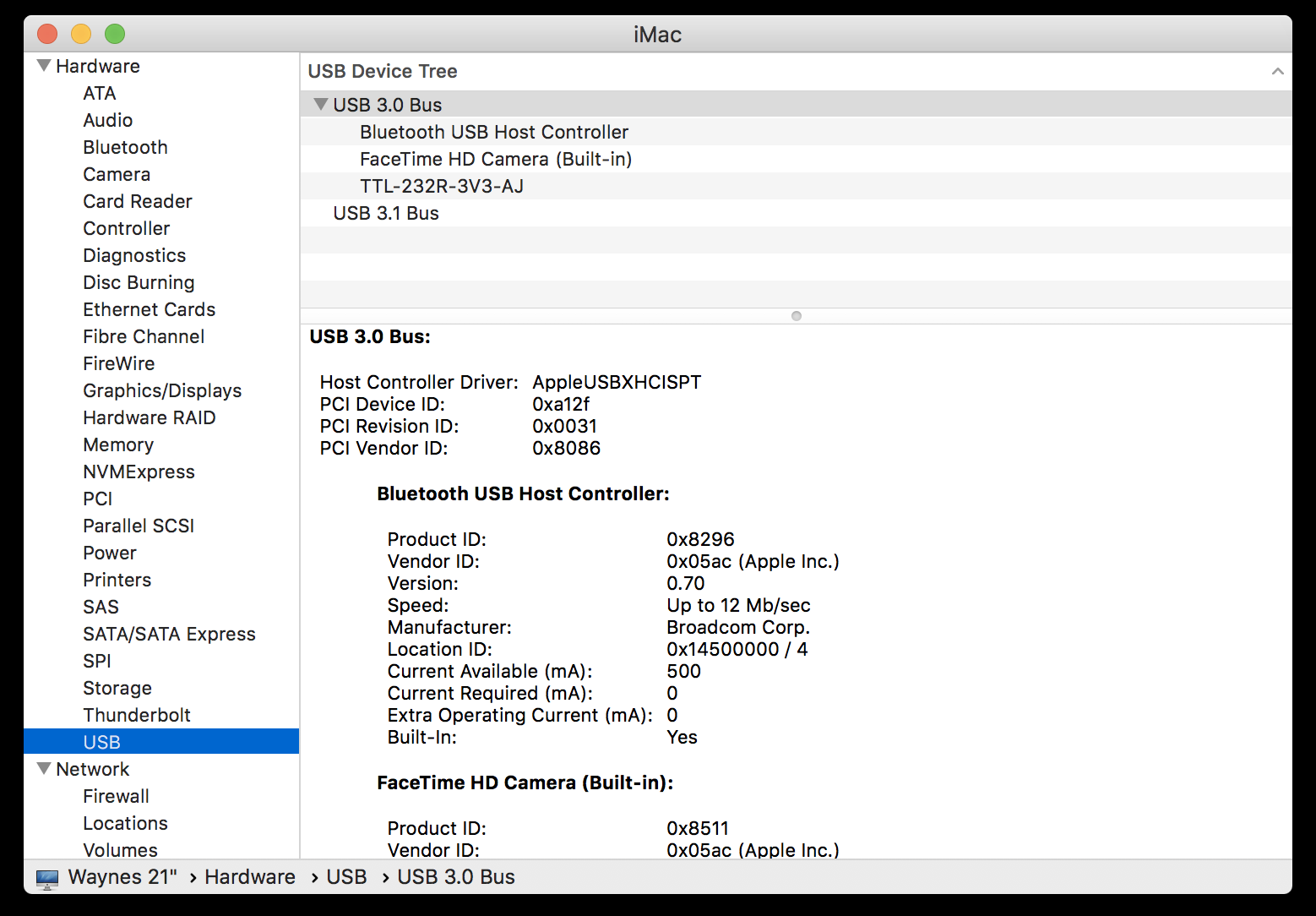This screenshot has height=916, width=1316.
Task: Select PCI in the sidebar
Action: (x=98, y=499)
